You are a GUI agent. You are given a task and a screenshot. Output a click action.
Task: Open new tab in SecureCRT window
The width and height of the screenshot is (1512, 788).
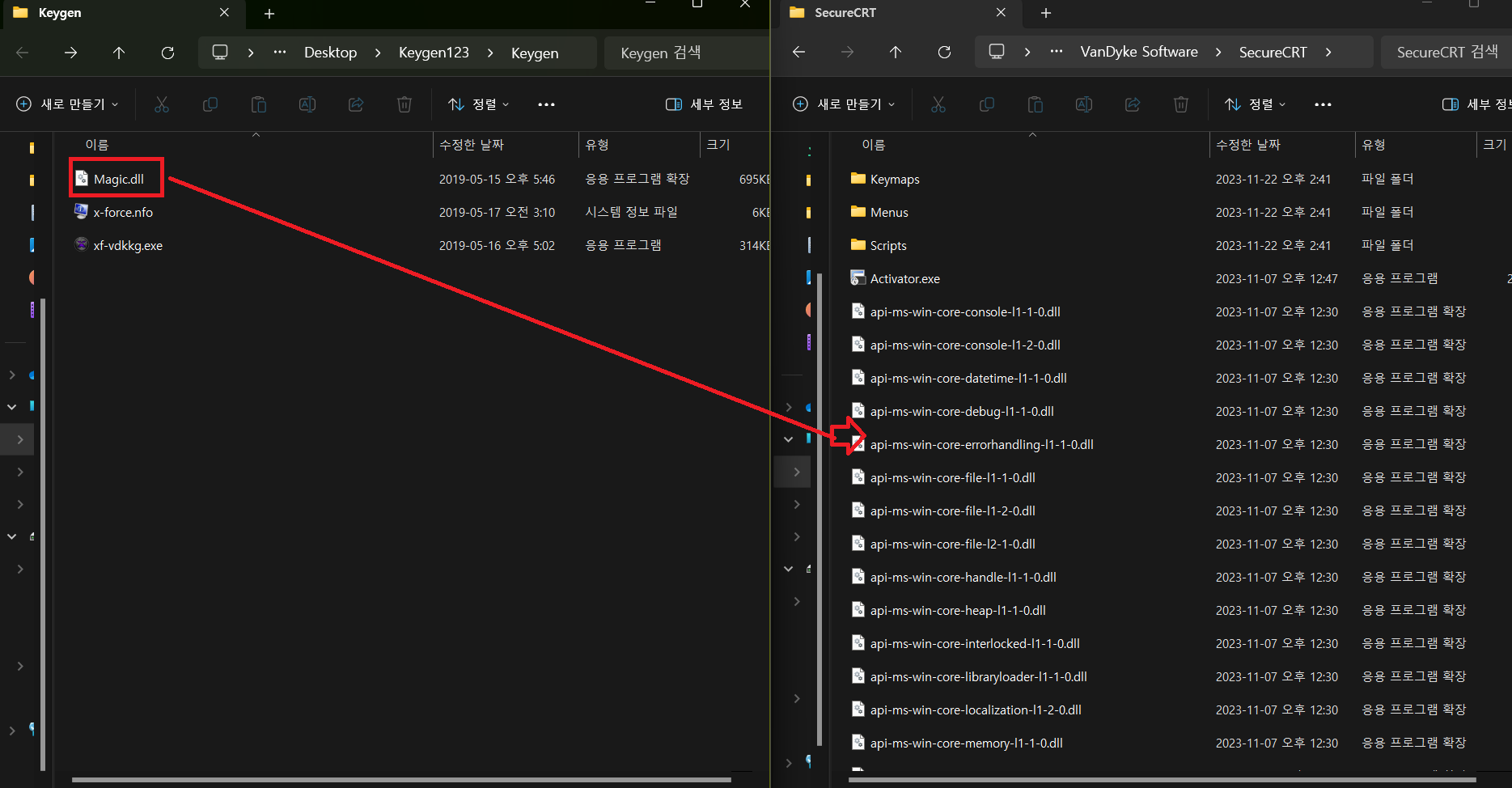[x=1046, y=14]
